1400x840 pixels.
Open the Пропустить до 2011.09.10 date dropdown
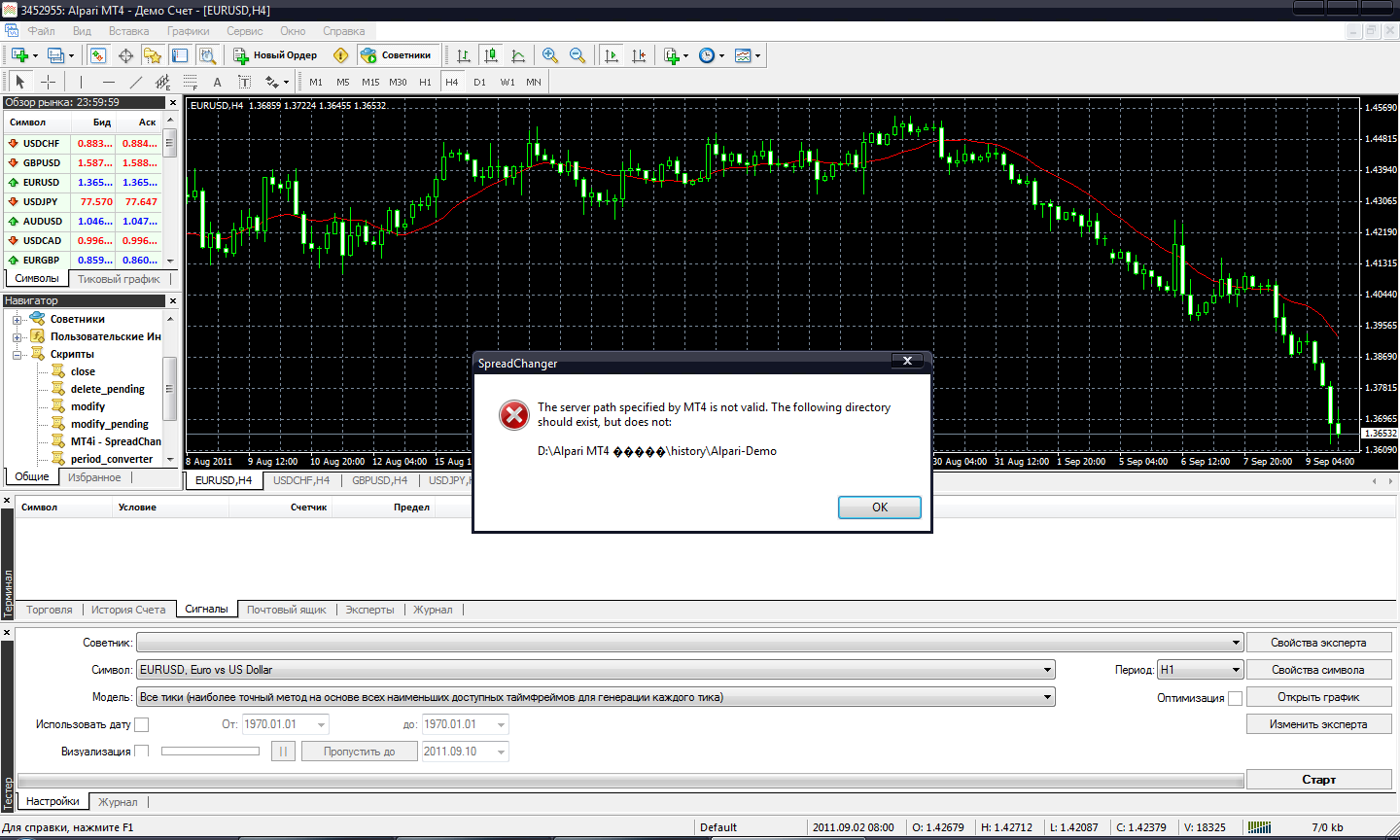click(x=501, y=752)
